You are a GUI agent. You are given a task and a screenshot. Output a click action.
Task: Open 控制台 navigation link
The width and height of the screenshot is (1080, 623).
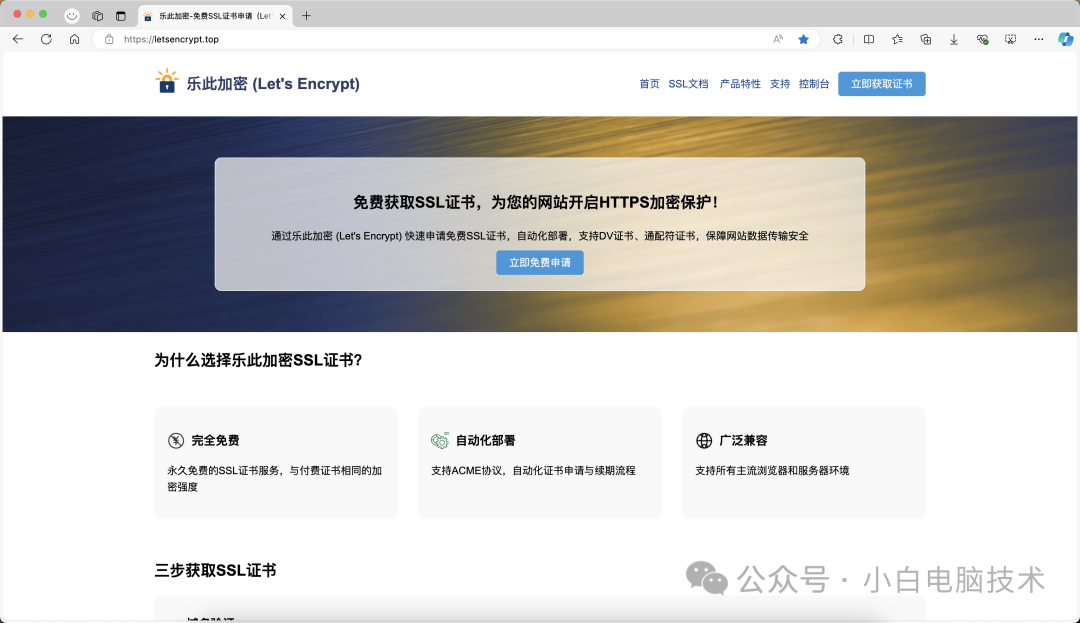(813, 84)
